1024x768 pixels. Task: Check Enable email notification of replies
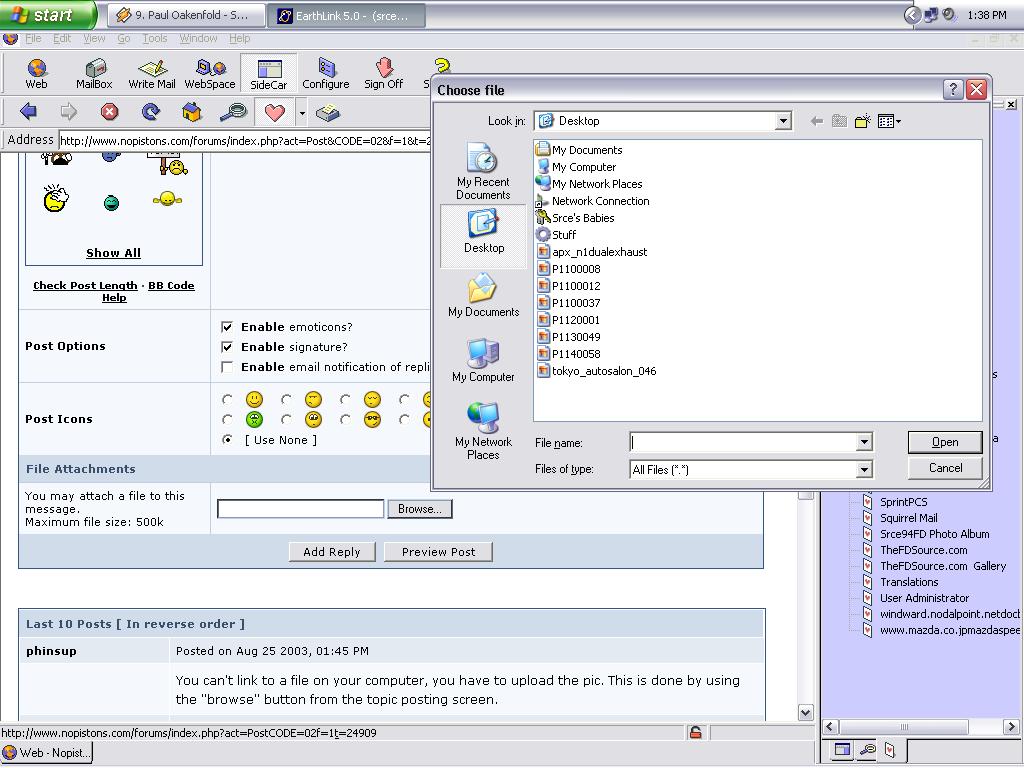pos(228,367)
